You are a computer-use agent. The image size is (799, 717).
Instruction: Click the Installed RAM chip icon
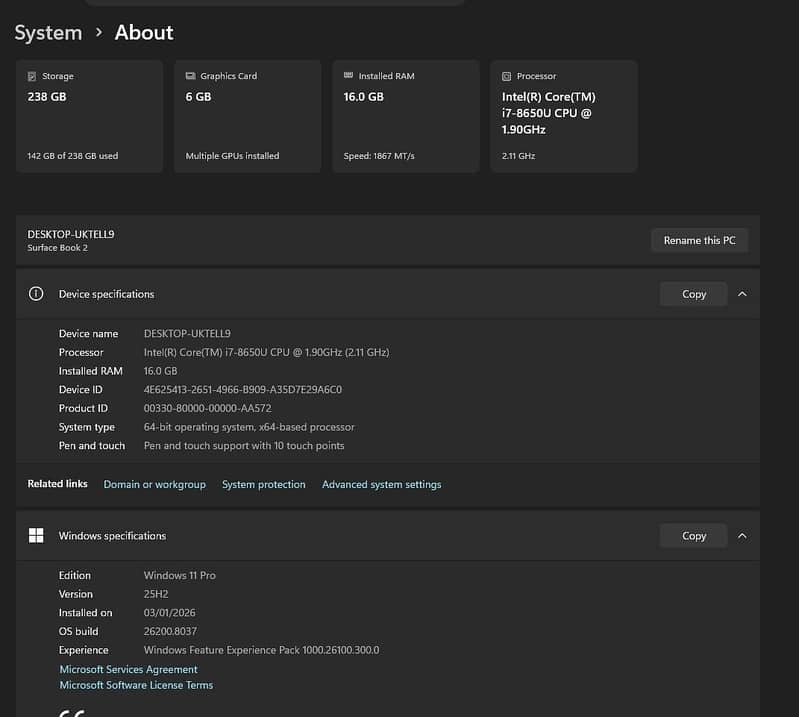coord(348,76)
